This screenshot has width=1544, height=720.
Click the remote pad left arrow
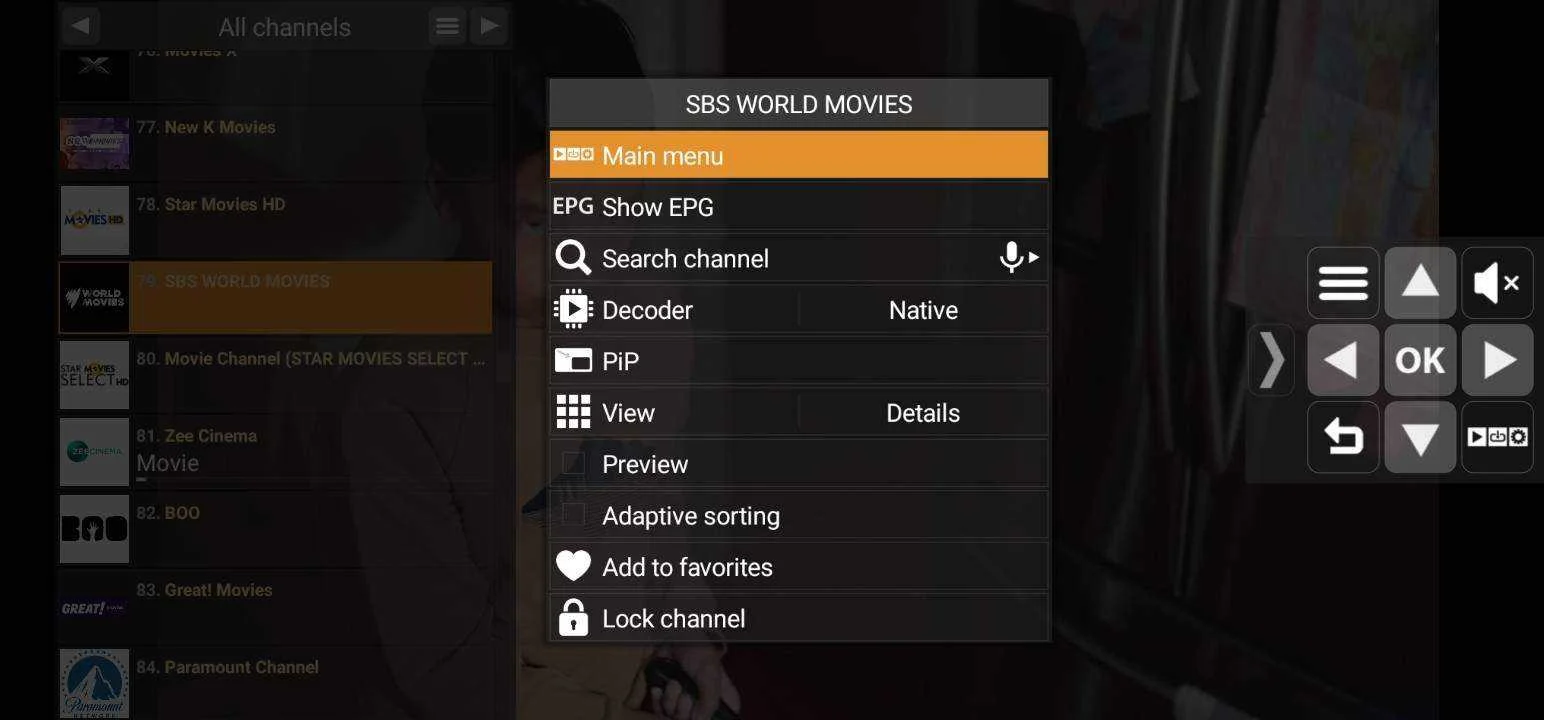(1343, 360)
